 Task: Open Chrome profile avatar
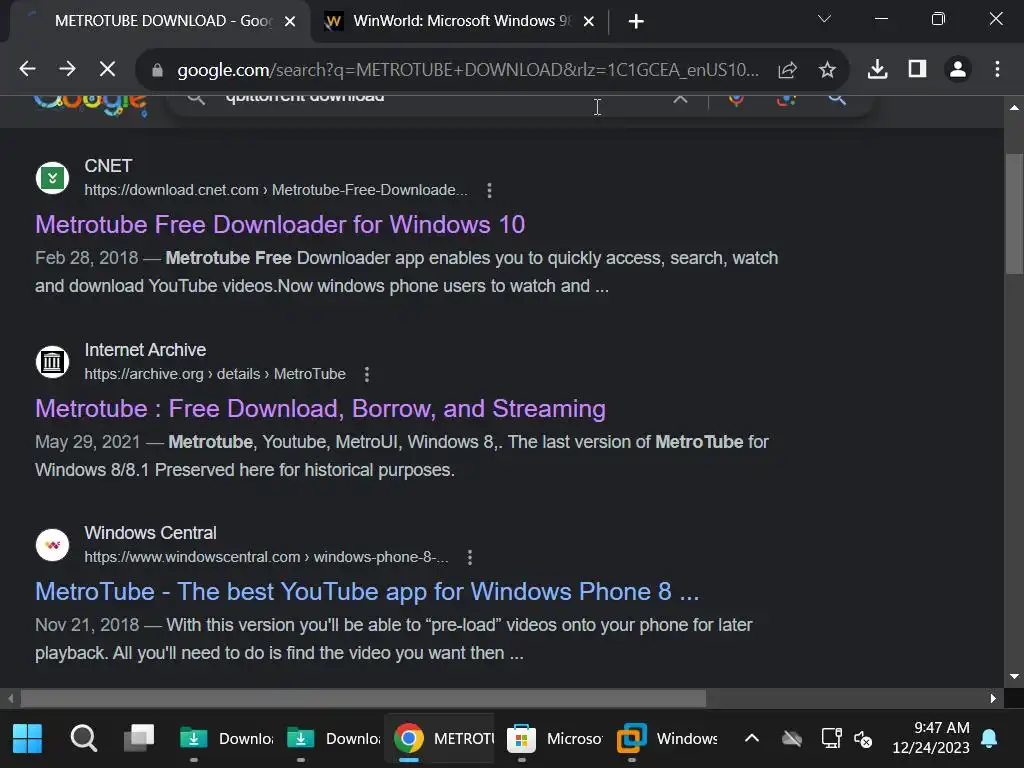pyautogui.click(x=958, y=69)
